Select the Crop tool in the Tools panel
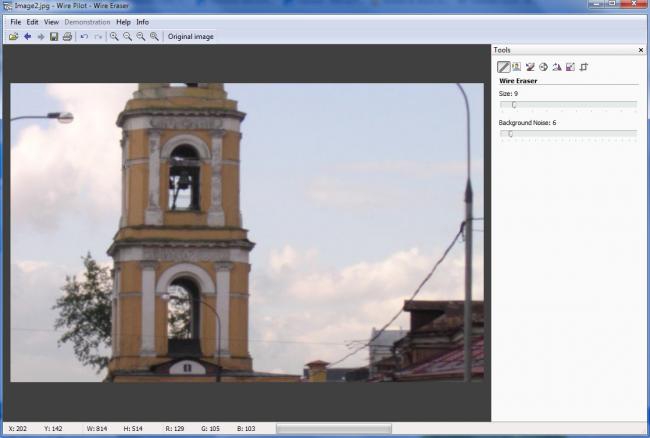The height and width of the screenshot is (438, 650). point(584,67)
